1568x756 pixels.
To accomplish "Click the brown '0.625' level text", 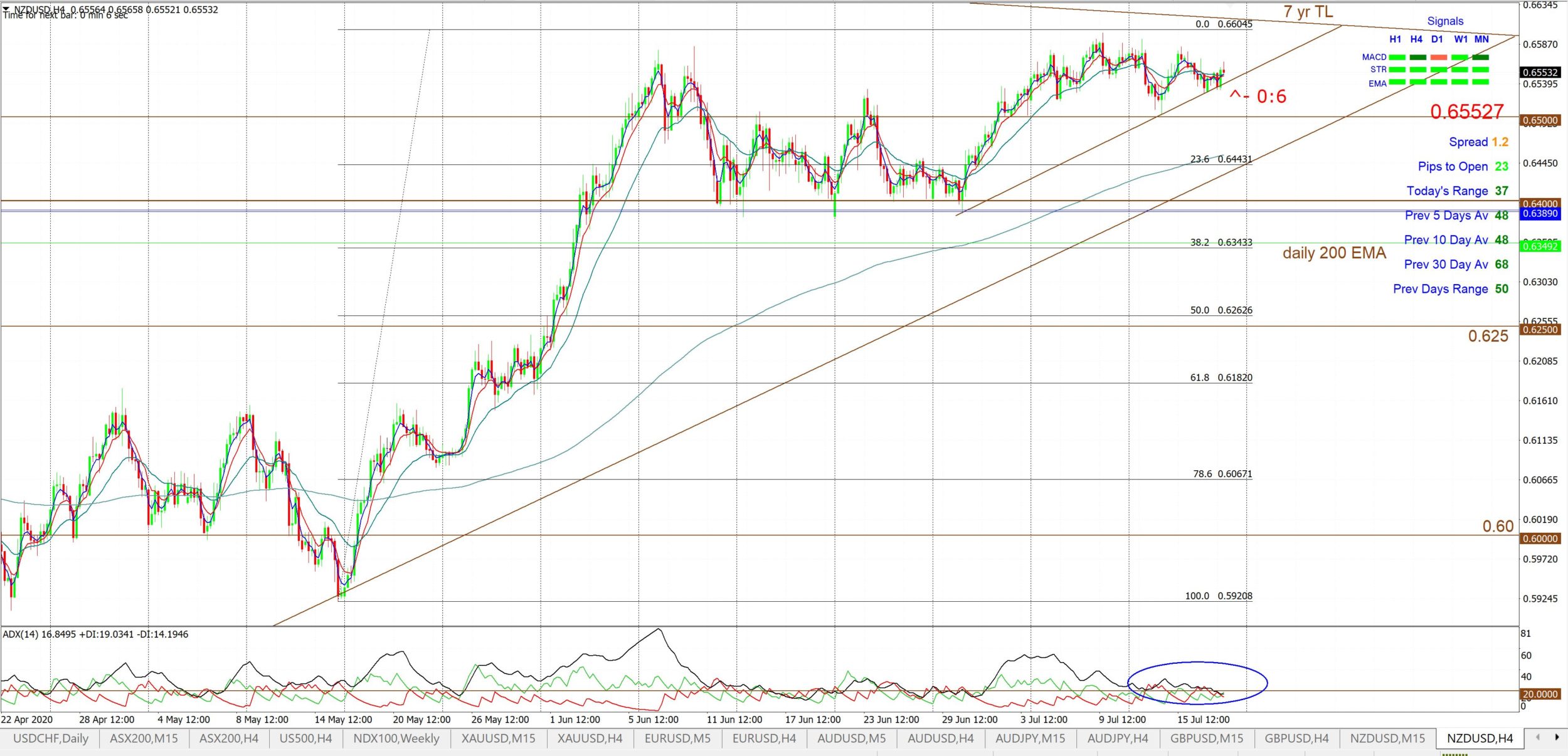I will tap(1488, 336).
